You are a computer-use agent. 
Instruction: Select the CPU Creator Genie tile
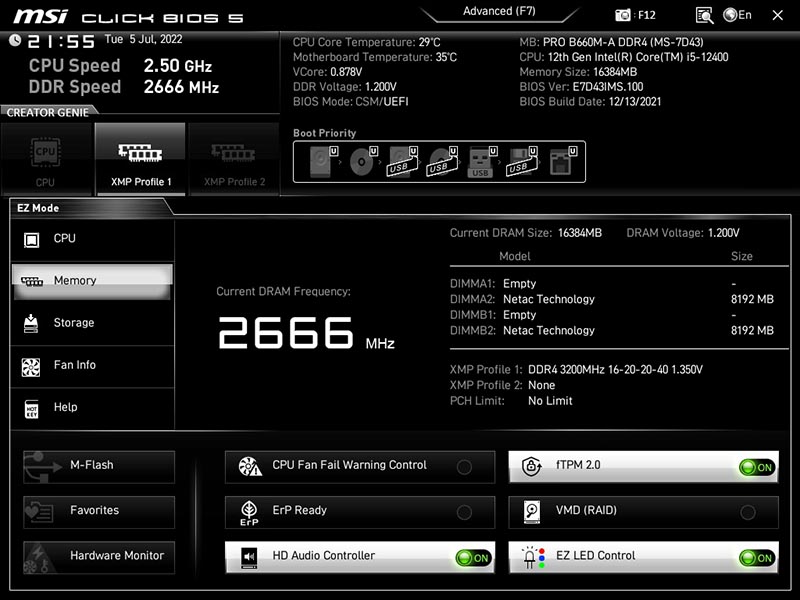[x=46, y=159]
